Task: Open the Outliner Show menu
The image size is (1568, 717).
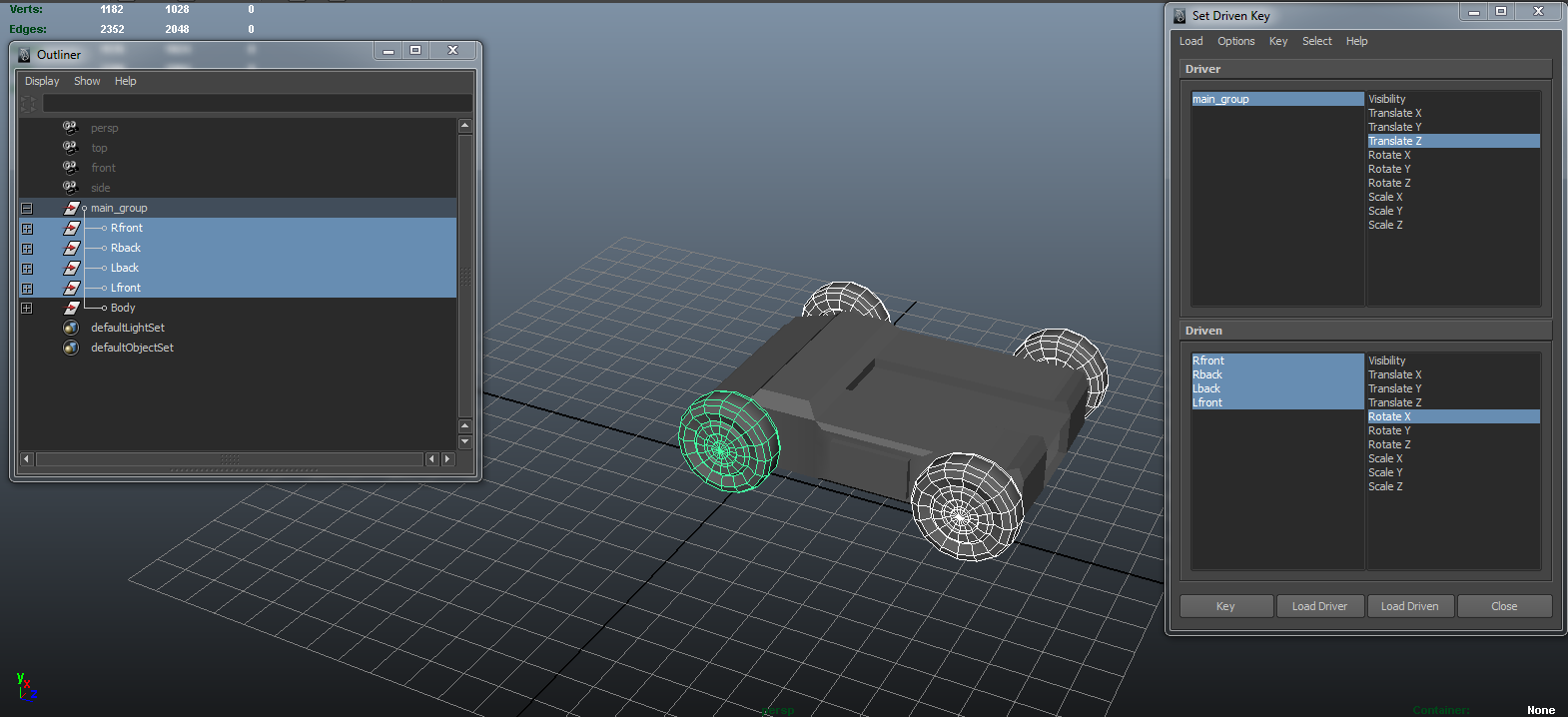Action: click(x=87, y=81)
